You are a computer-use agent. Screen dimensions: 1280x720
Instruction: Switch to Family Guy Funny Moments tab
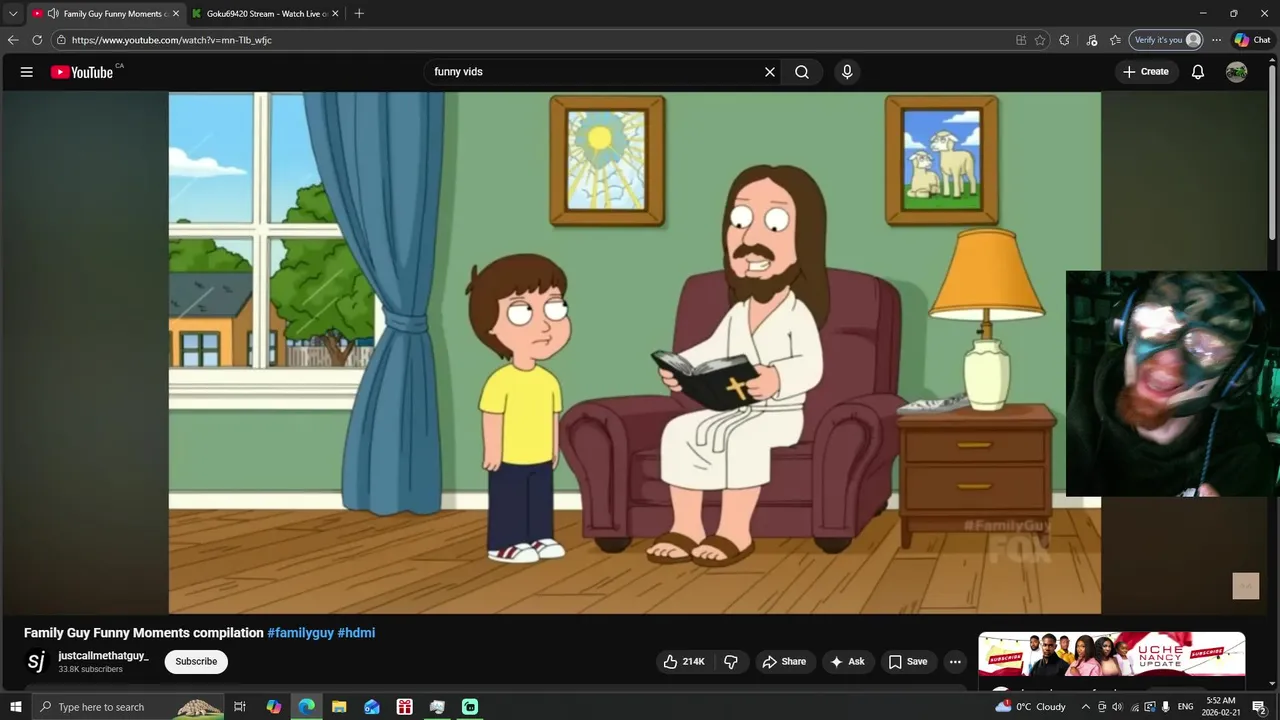(105, 14)
